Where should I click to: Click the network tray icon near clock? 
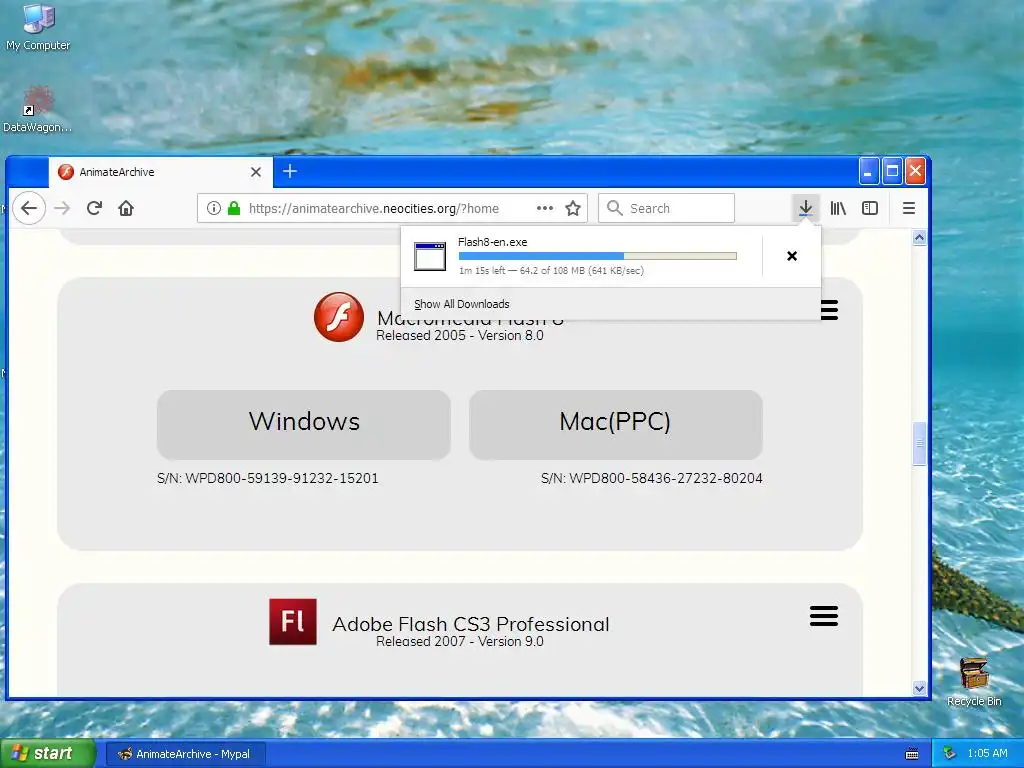pyautogui.click(x=950, y=754)
